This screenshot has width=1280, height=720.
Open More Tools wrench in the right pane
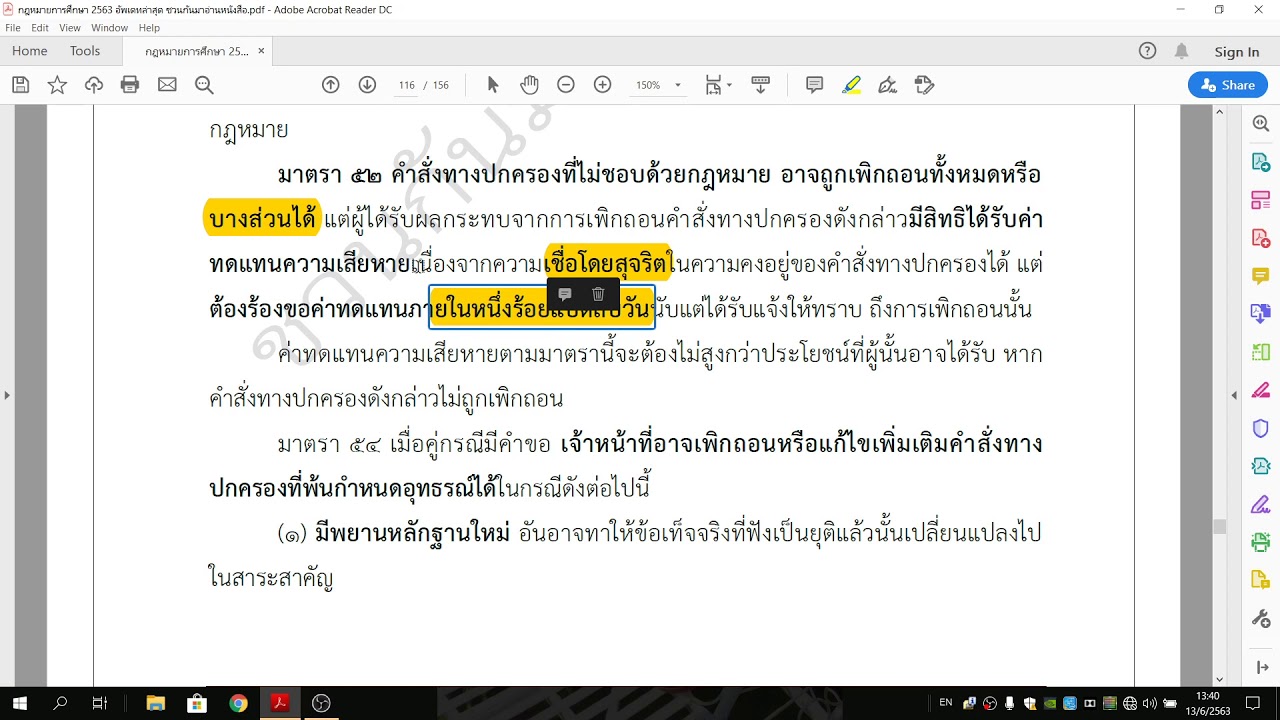point(1261,618)
